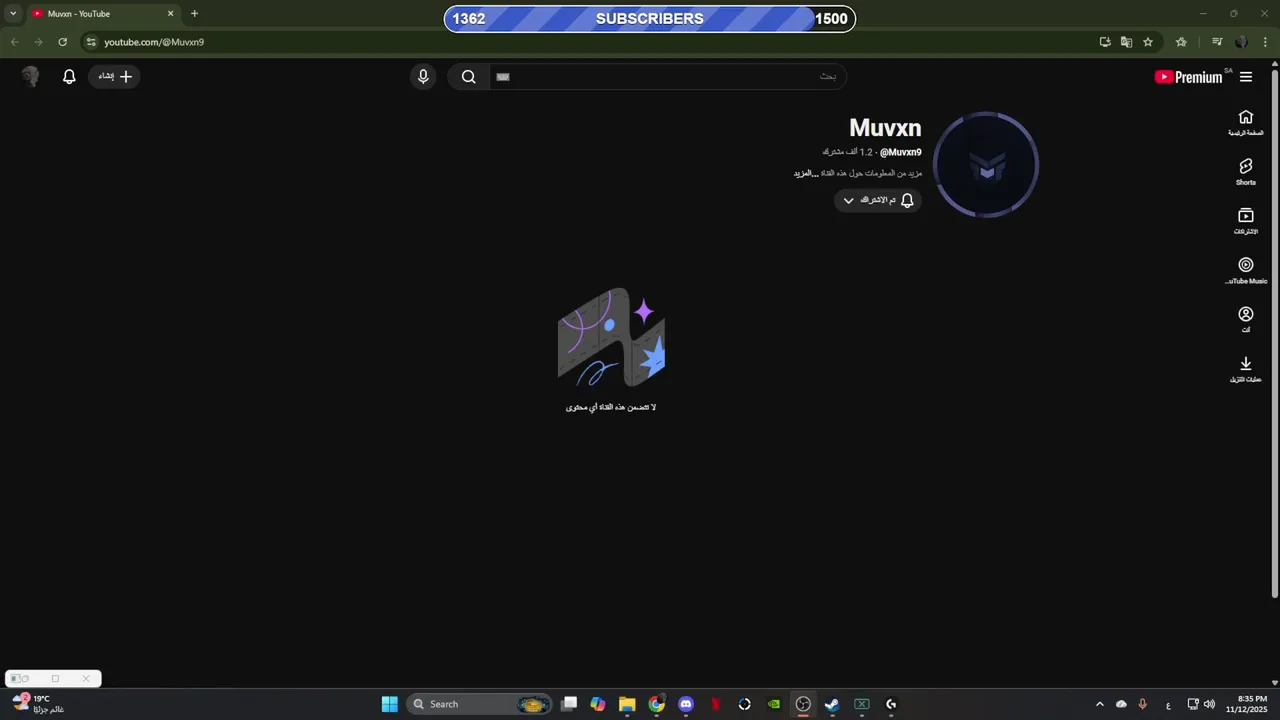Switch to Chrome on taskbar
The height and width of the screenshot is (720, 1280).
tap(656, 704)
